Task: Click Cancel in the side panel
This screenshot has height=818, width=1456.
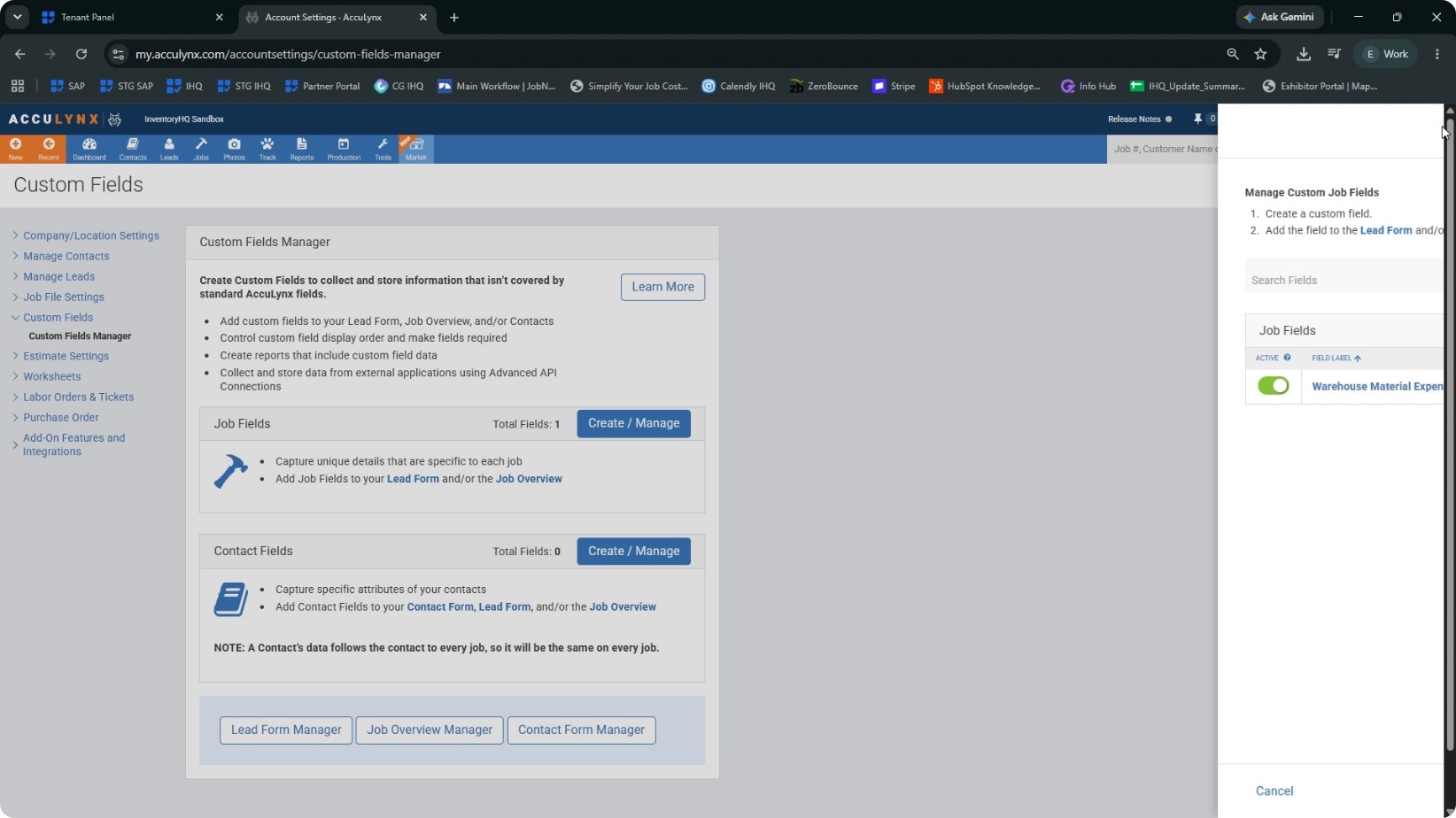Action: click(1274, 791)
